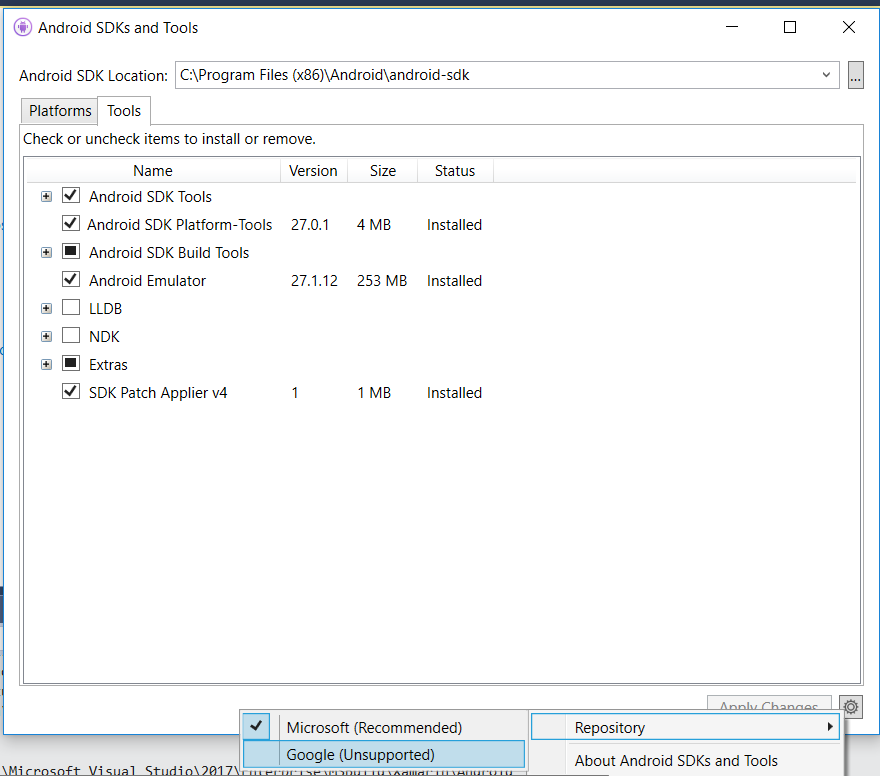Click the Android Emulator installed status

click(454, 280)
